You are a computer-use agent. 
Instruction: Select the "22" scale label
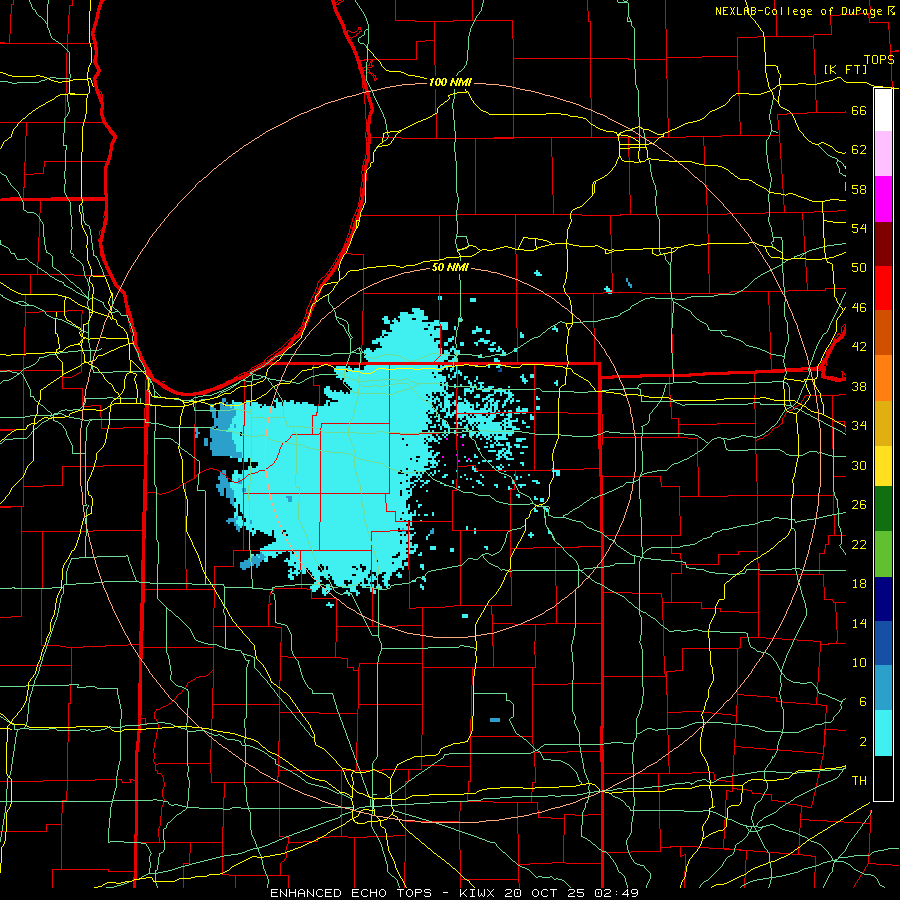pyautogui.click(x=859, y=544)
